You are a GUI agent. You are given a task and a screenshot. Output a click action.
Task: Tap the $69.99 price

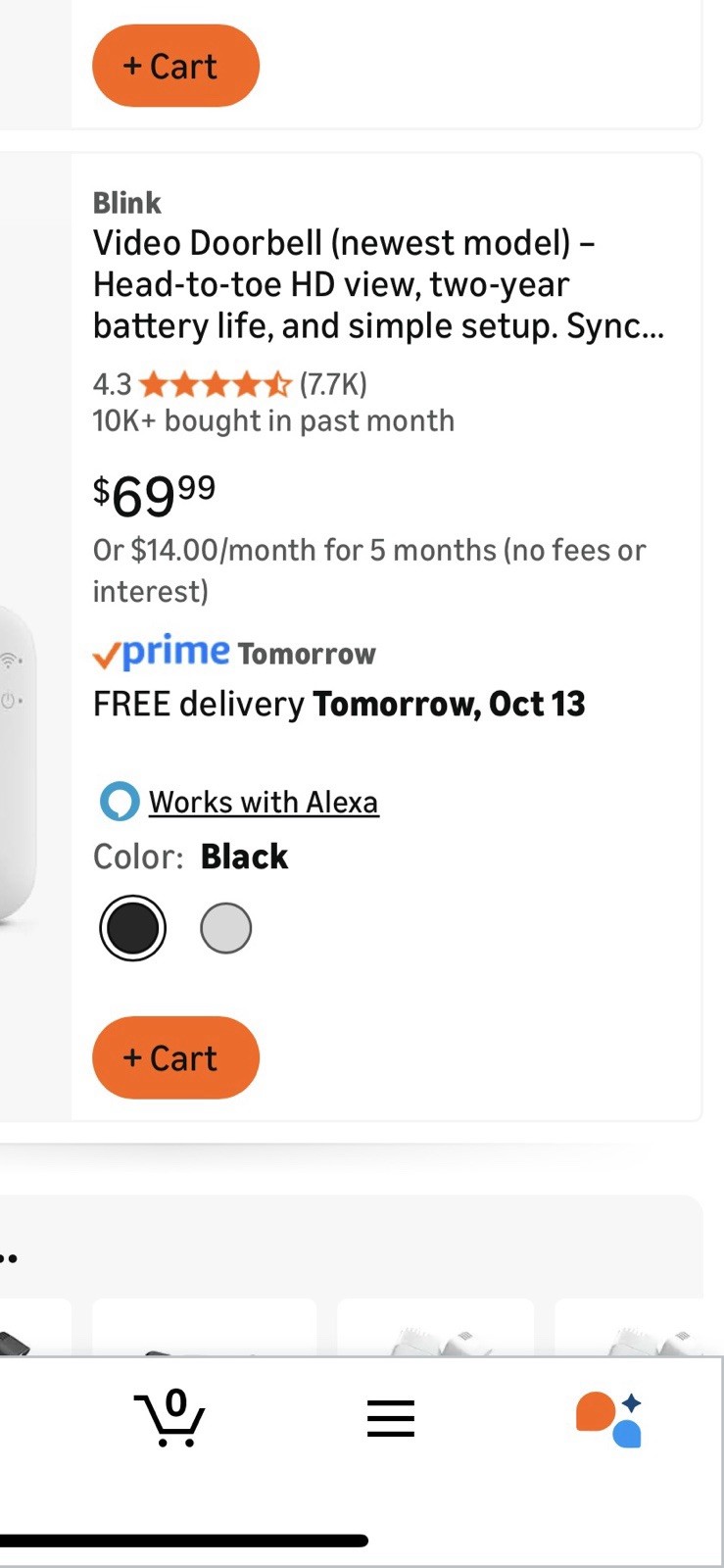point(154,496)
